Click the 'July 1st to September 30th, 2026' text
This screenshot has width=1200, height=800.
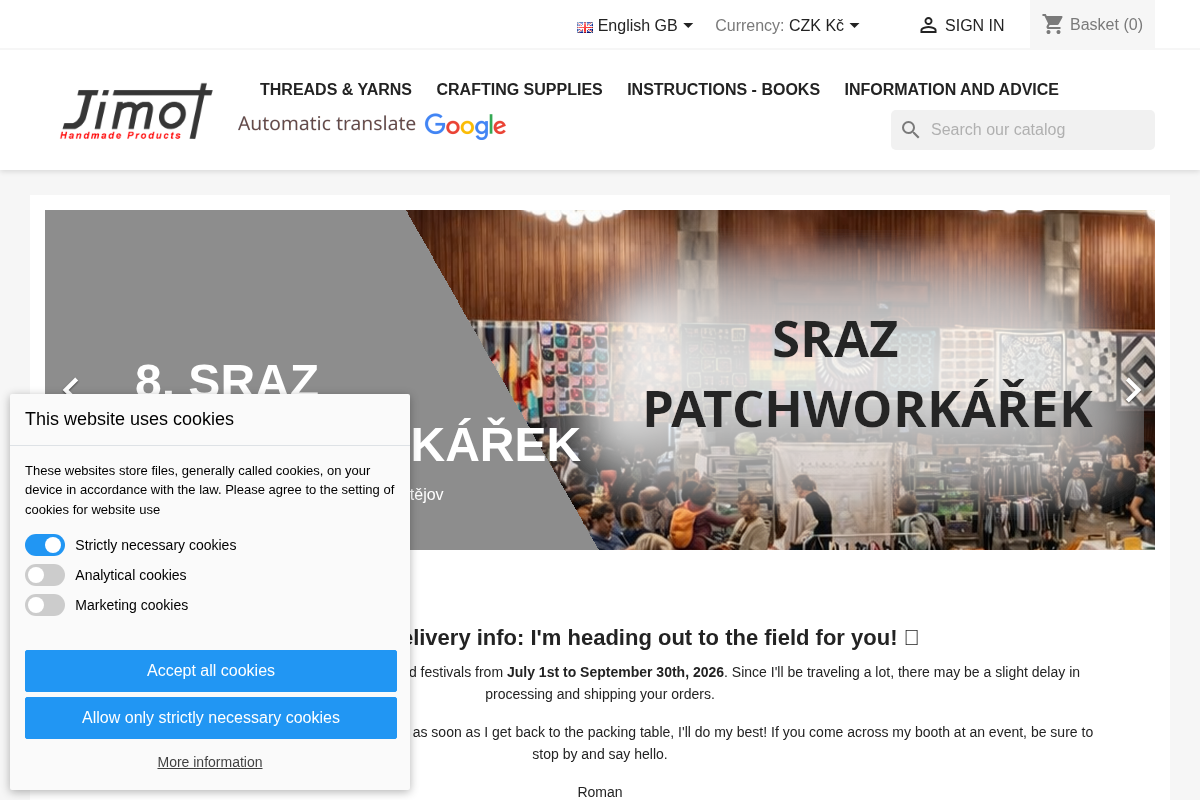[615, 672]
